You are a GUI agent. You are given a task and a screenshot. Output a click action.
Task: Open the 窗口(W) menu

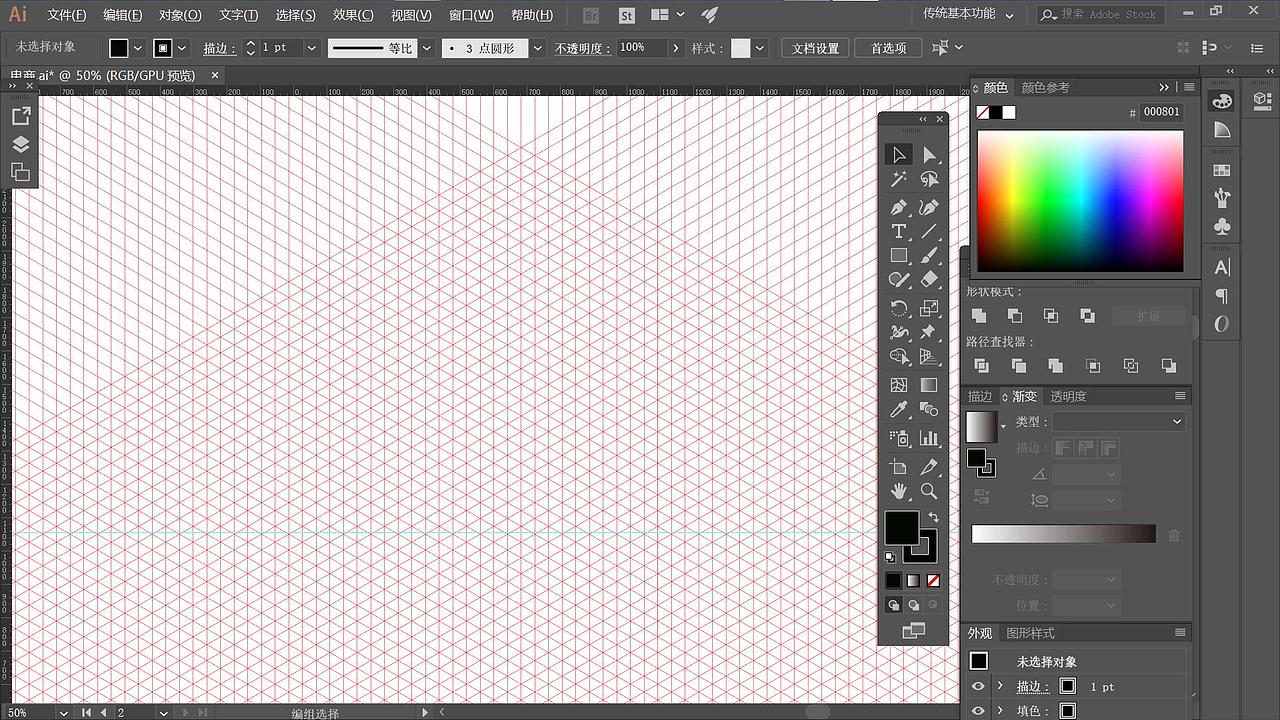point(471,15)
